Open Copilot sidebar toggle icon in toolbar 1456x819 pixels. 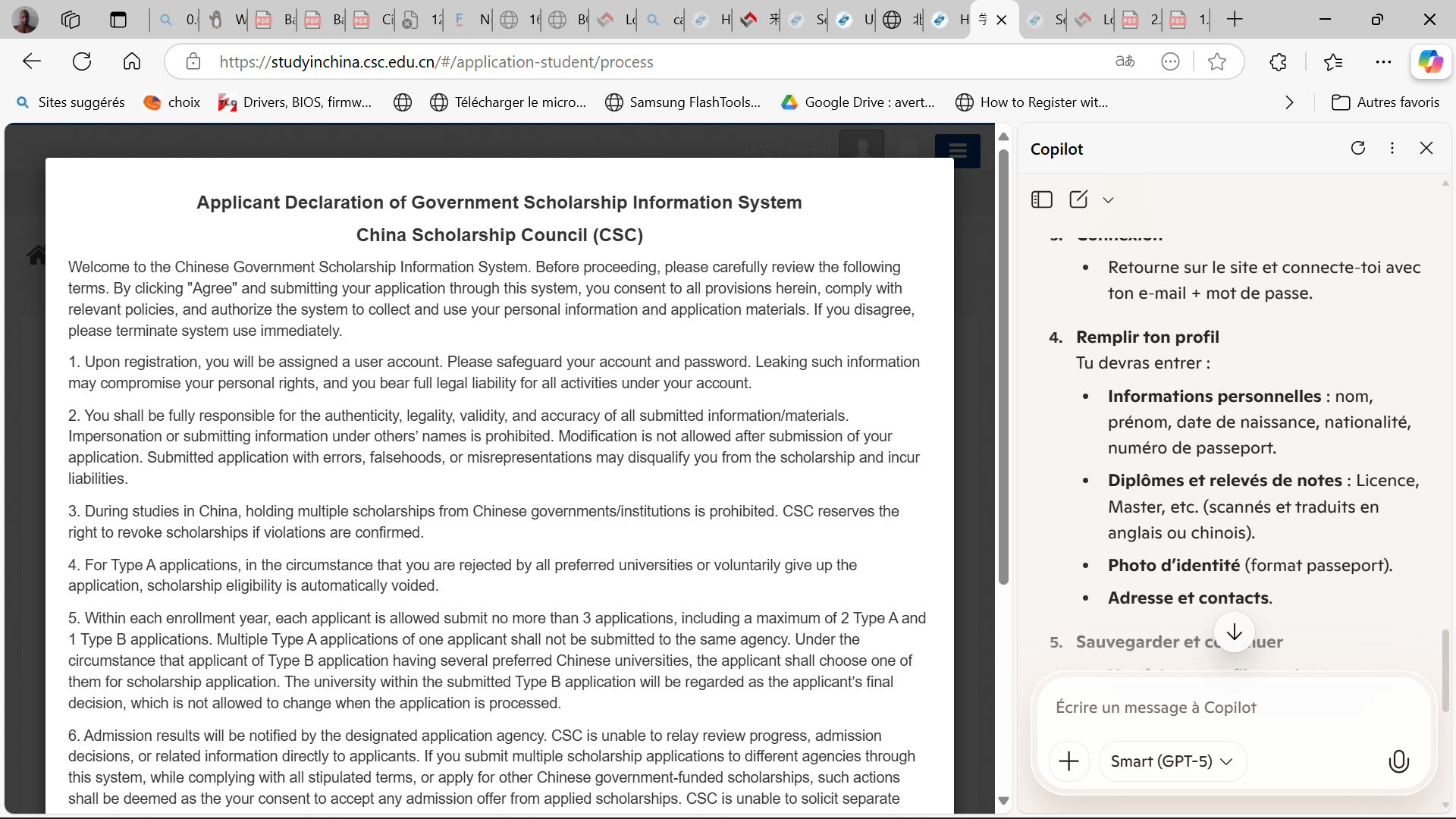tap(1430, 61)
